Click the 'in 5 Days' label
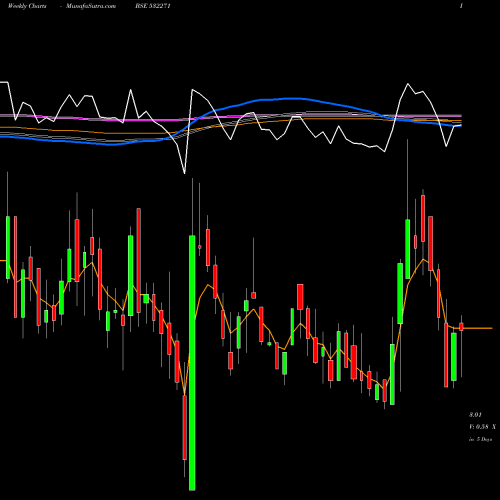Viewport: 500px width, 500px height. [480, 439]
